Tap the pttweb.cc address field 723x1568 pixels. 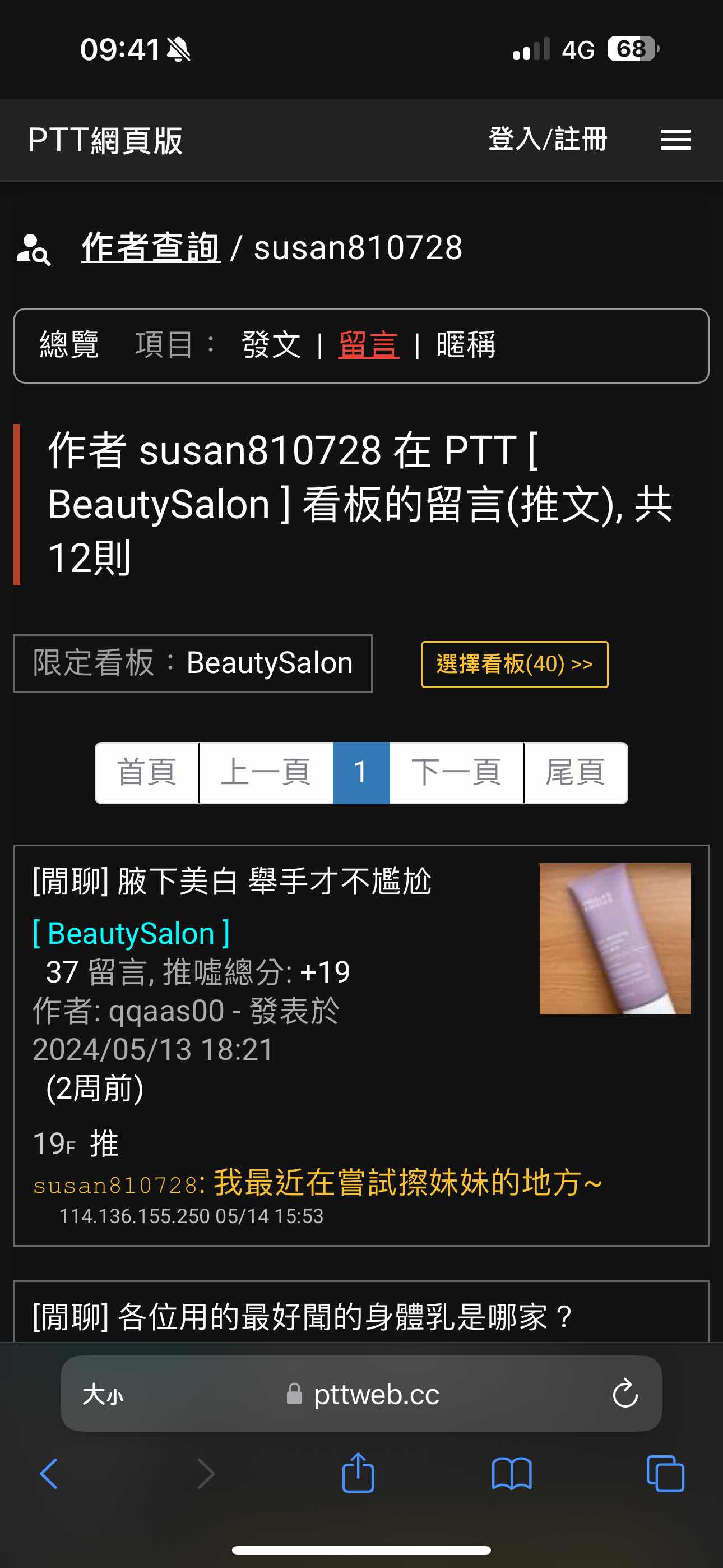[x=361, y=1393]
